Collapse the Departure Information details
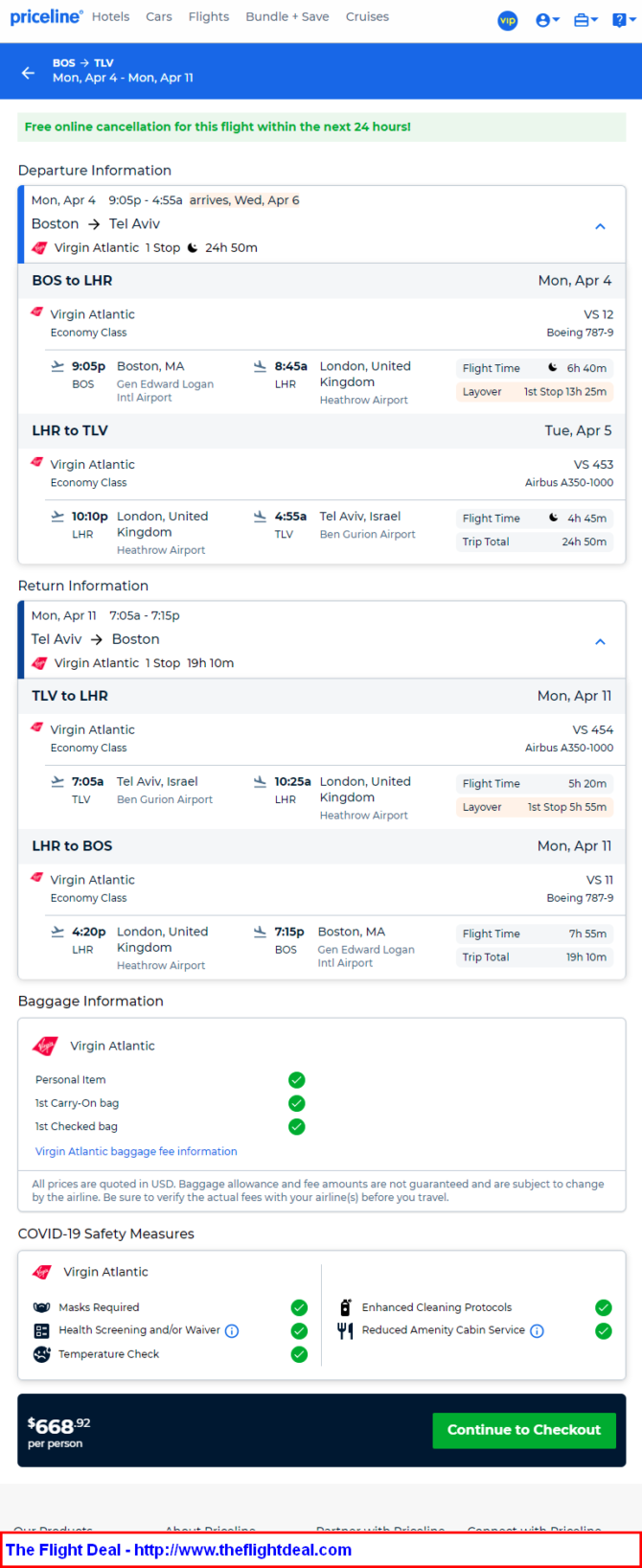The image size is (642, 1568). pyautogui.click(x=600, y=226)
